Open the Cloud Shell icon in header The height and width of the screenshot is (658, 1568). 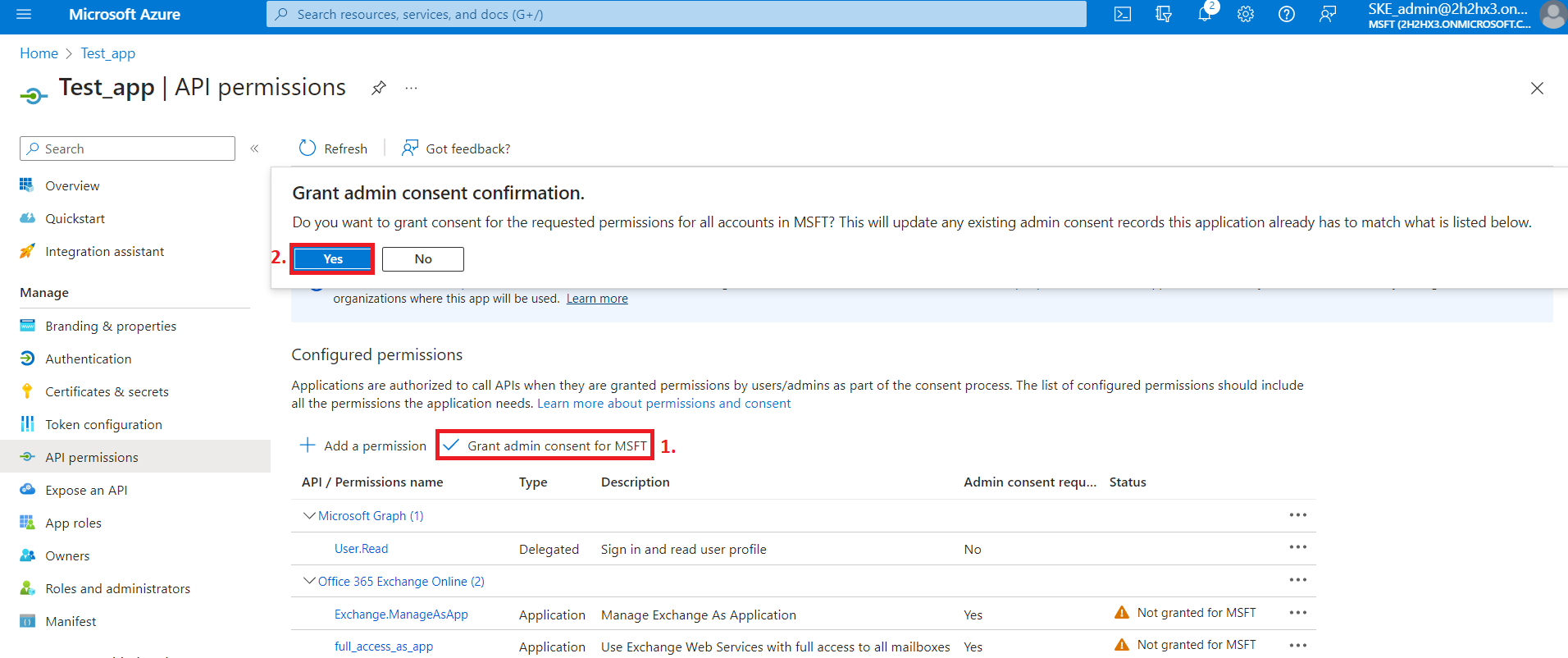1123,14
